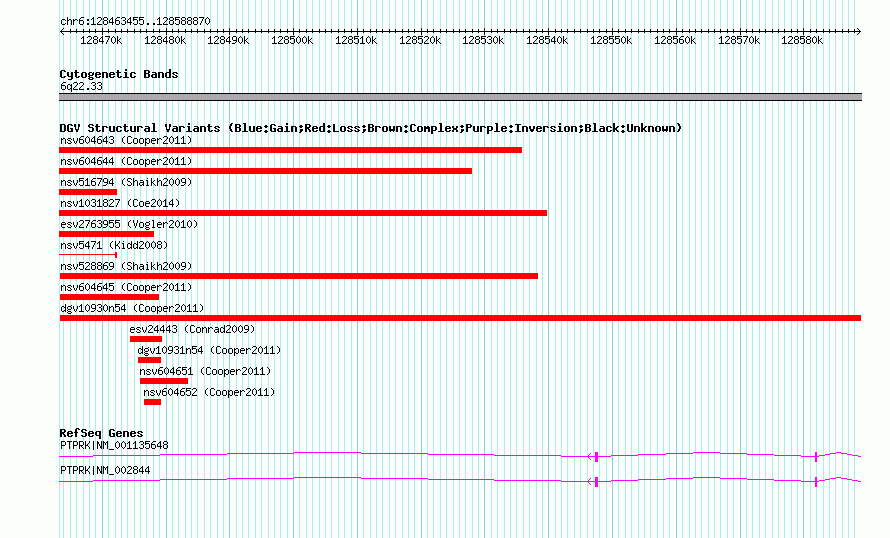Click the esv2763955 (Vogler2010) label
This screenshot has width=890, height=538.
coord(129,224)
